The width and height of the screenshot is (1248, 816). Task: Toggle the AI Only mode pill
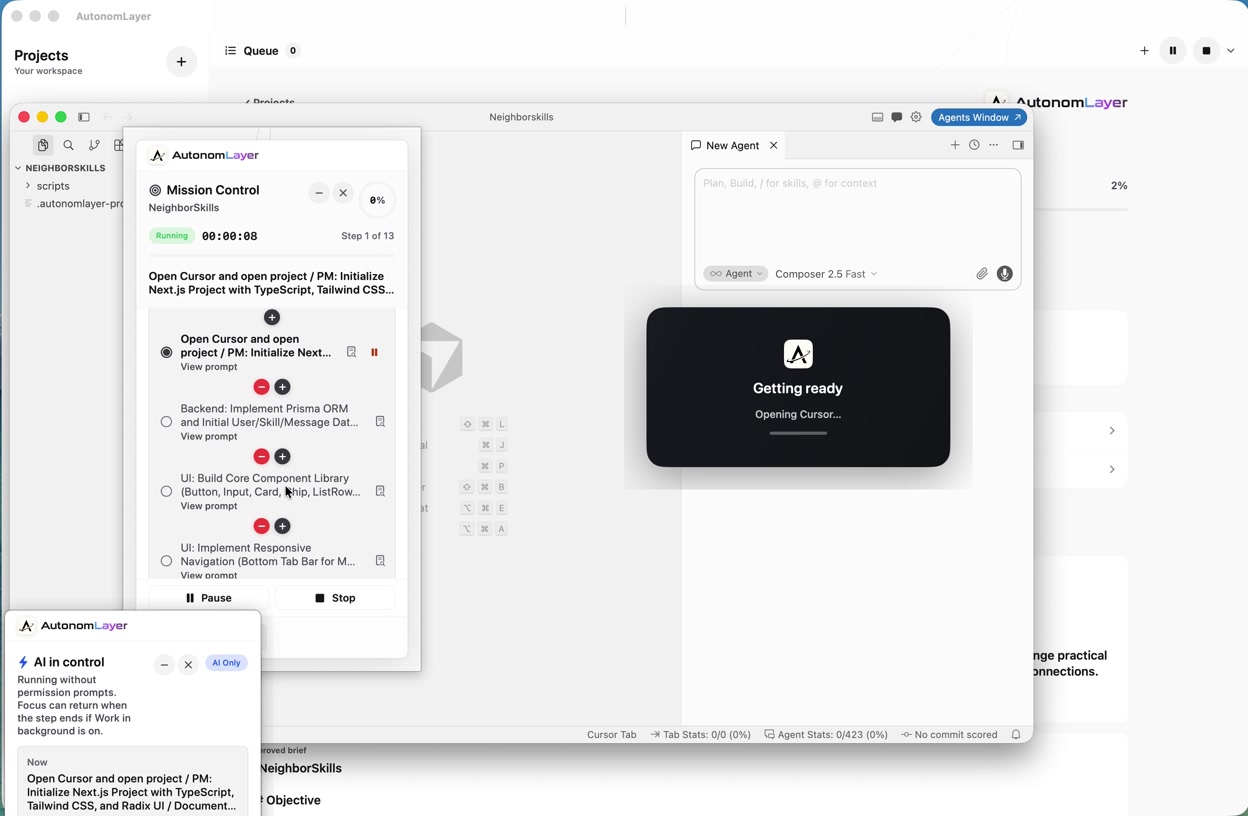(227, 663)
